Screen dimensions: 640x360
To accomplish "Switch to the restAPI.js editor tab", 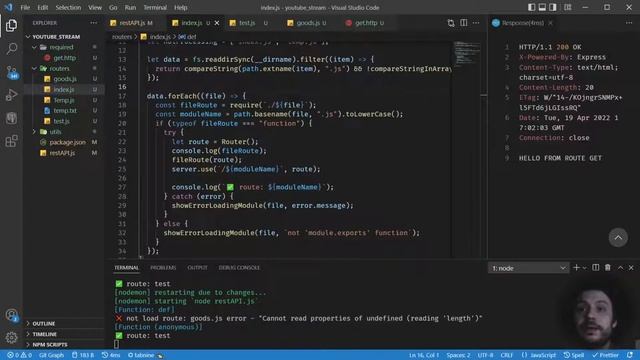I will coord(136,23).
